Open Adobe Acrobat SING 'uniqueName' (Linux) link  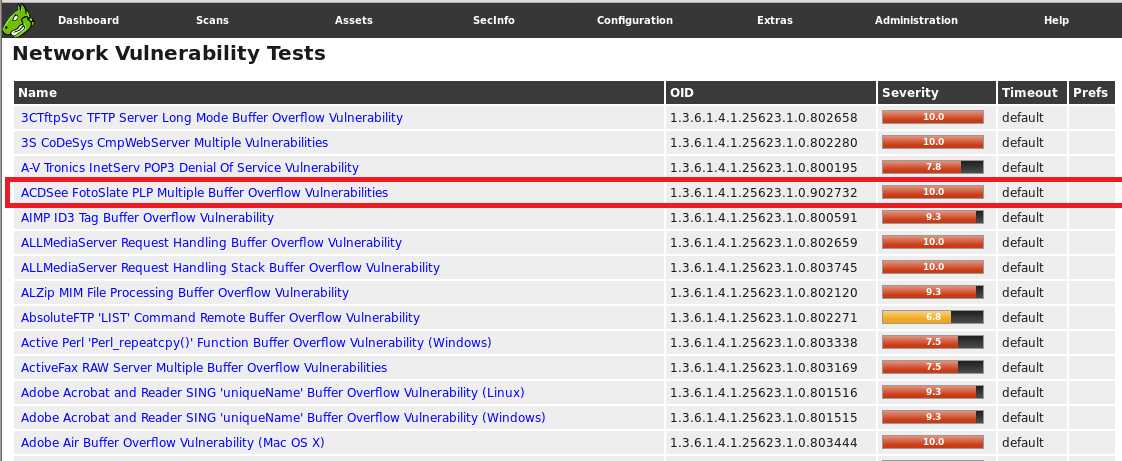pos(273,393)
